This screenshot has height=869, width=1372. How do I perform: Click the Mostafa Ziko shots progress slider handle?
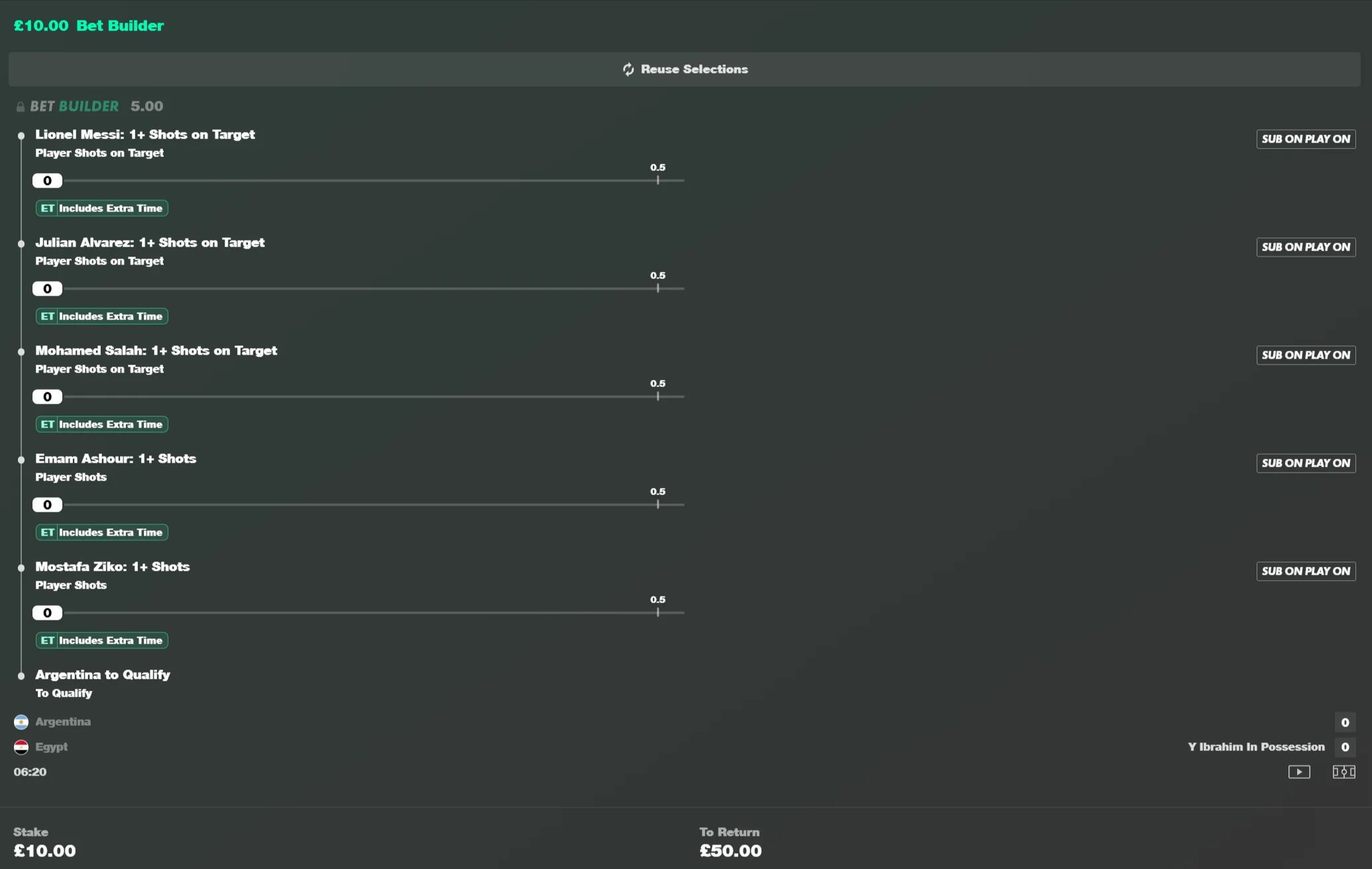47,613
